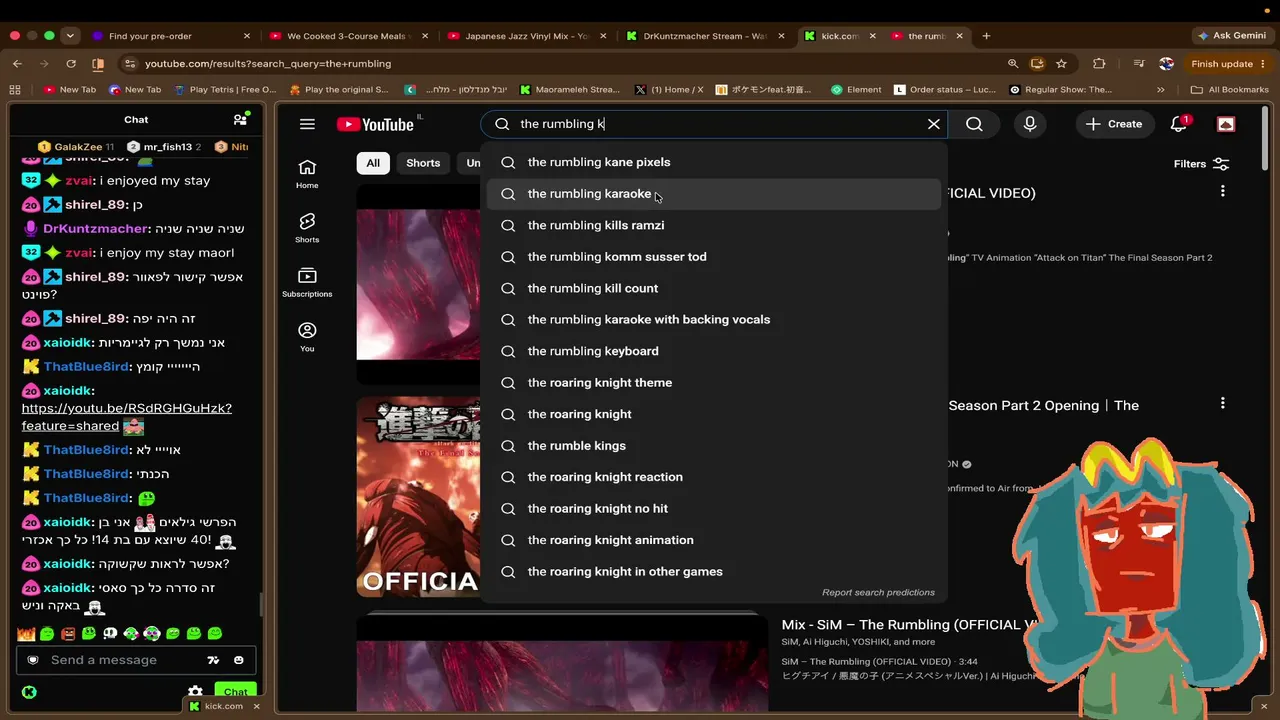Viewport: 1280px width, 720px height.
Task: Select the All filter chip
Action: coord(373,163)
